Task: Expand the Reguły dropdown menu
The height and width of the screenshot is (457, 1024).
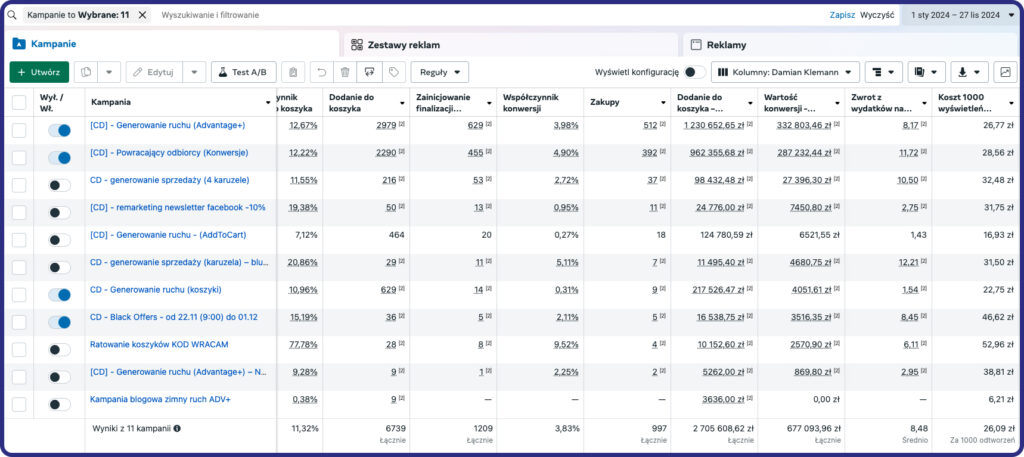Action: tap(439, 72)
